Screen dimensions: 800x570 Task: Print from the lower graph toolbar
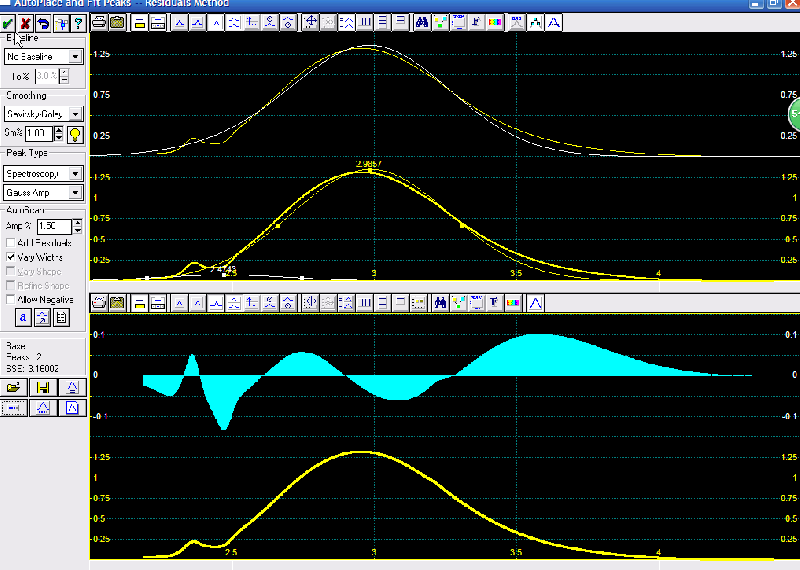pos(99,303)
